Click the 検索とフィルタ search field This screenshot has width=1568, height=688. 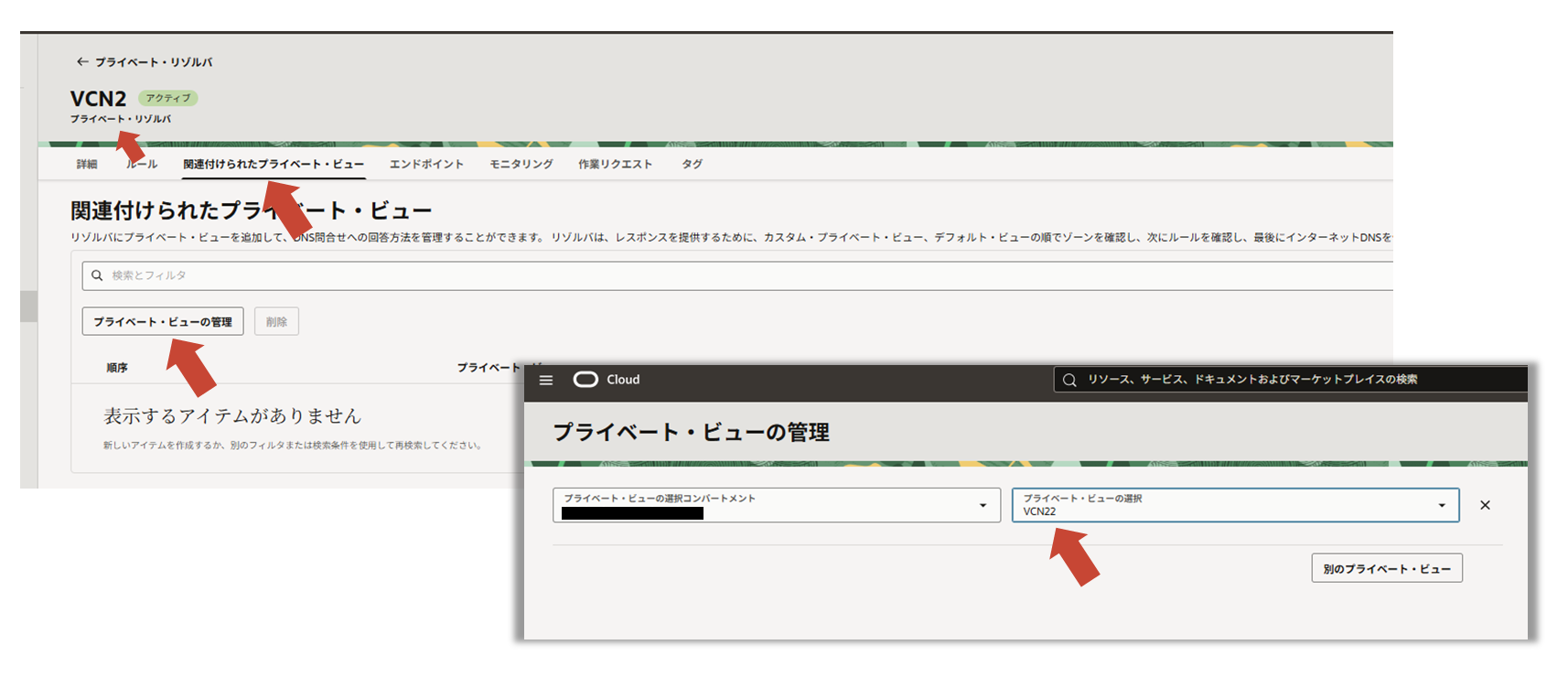(x=737, y=275)
